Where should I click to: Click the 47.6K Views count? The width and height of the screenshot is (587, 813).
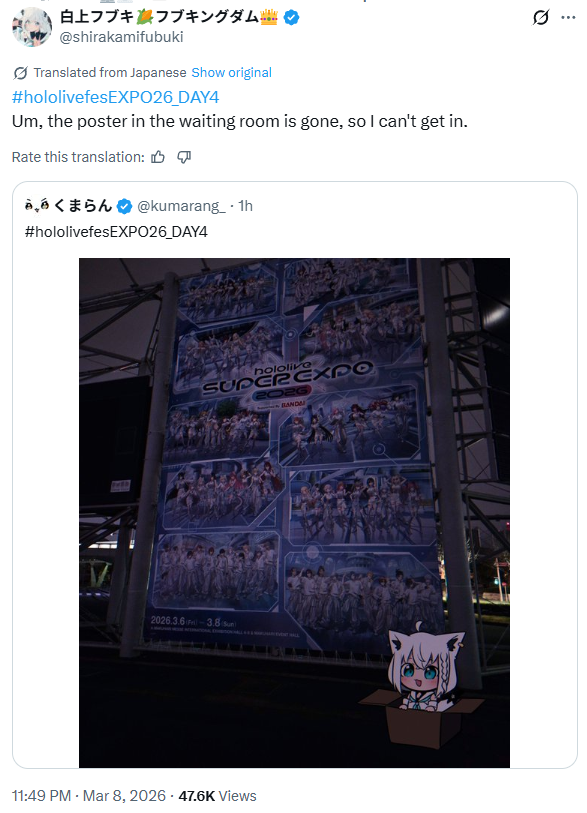(217, 796)
